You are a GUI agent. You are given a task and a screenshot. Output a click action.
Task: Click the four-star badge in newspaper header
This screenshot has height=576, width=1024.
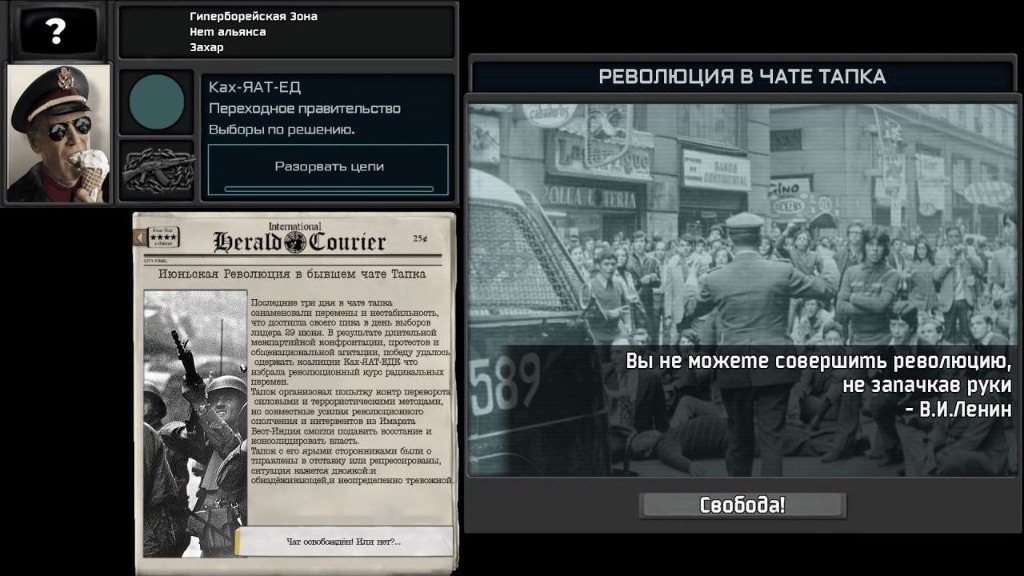pyautogui.click(x=163, y=237)
